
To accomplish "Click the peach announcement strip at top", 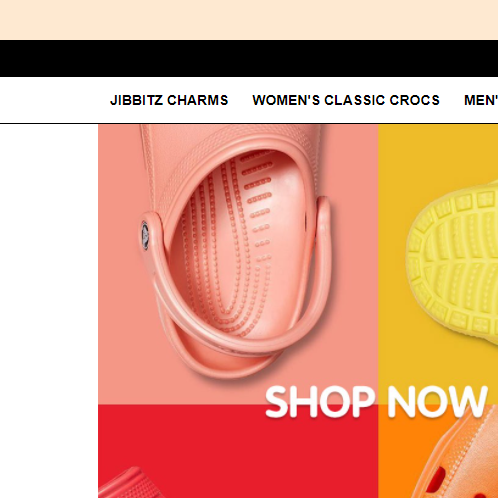I will (x=249, y=20).
